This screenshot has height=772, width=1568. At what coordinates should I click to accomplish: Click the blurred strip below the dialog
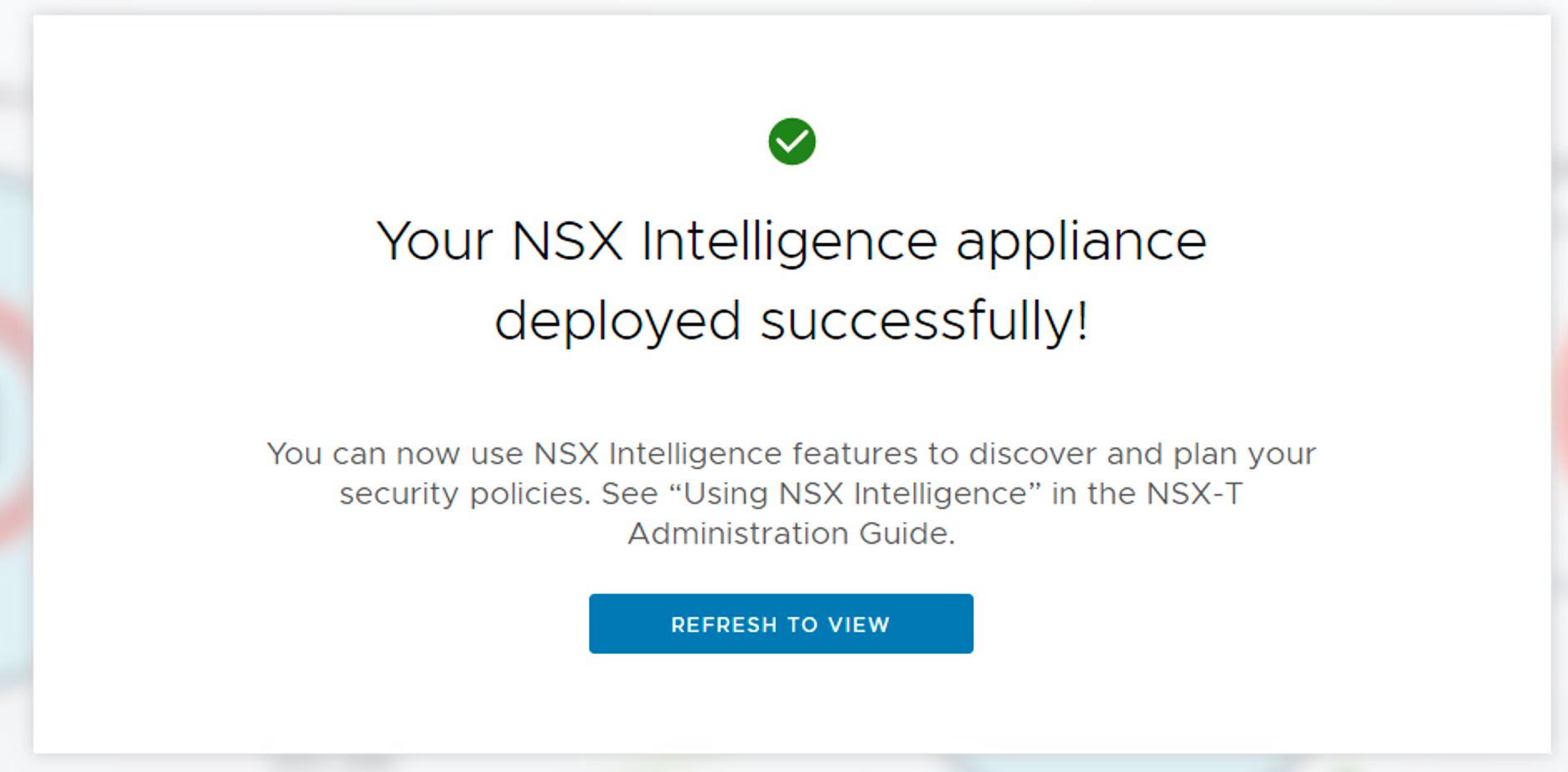click(x=782, y=764)
